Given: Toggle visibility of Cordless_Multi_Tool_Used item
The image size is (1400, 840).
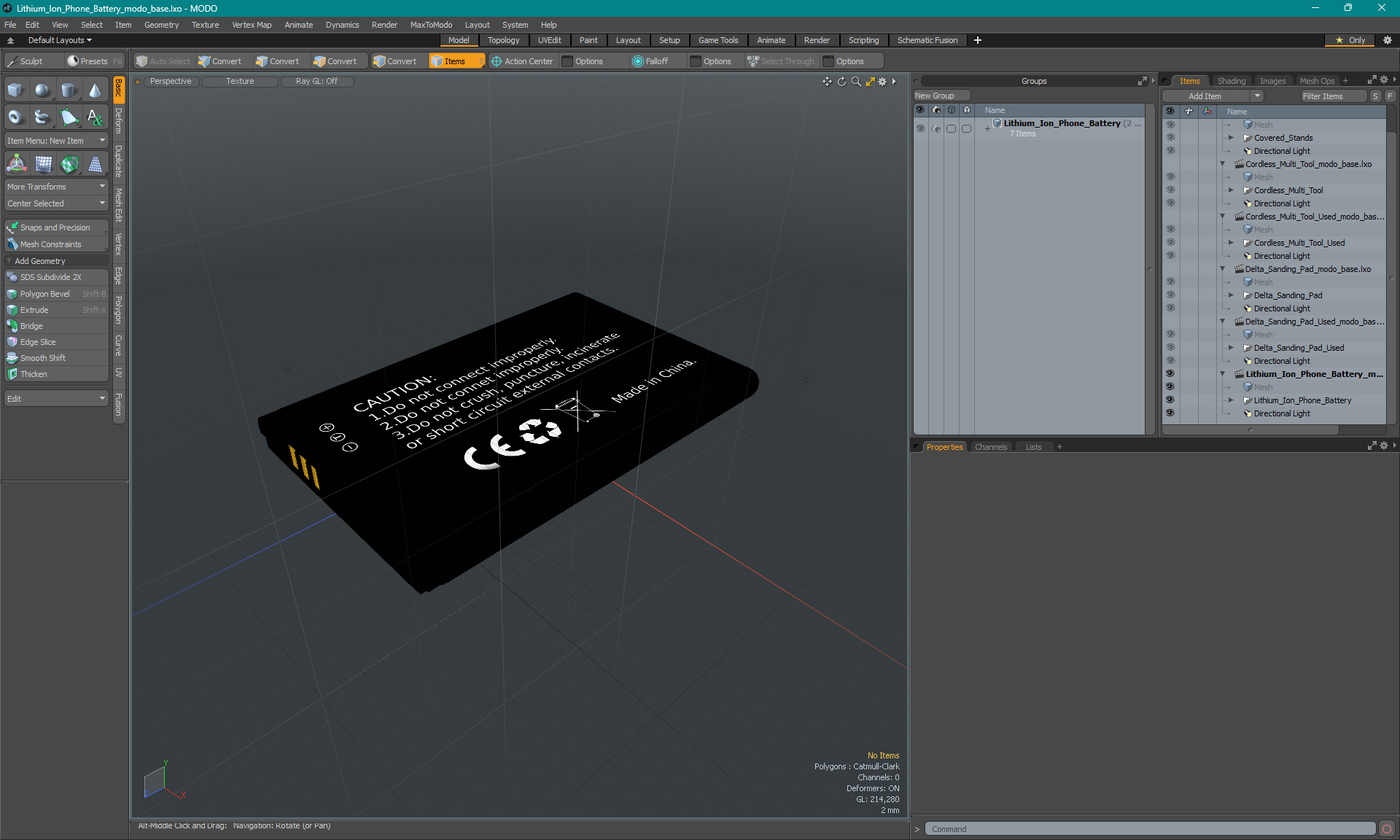Looking at the screenshot, I should (1170, 243).
